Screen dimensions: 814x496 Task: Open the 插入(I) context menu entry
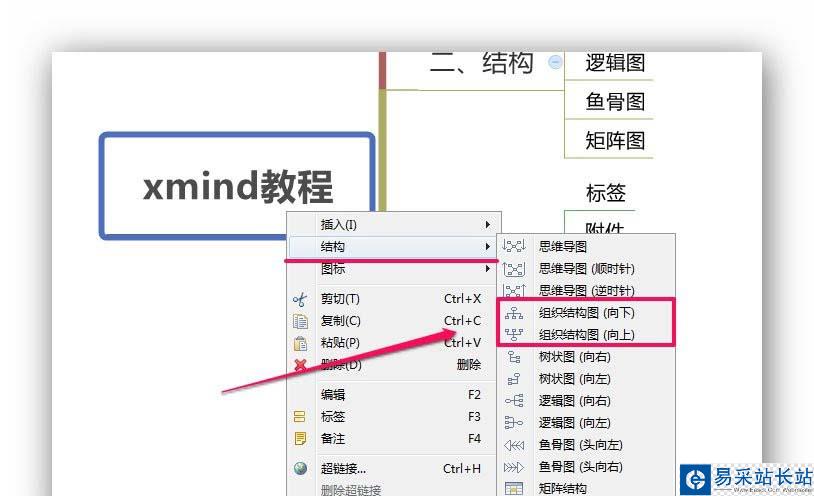[393, 224]
